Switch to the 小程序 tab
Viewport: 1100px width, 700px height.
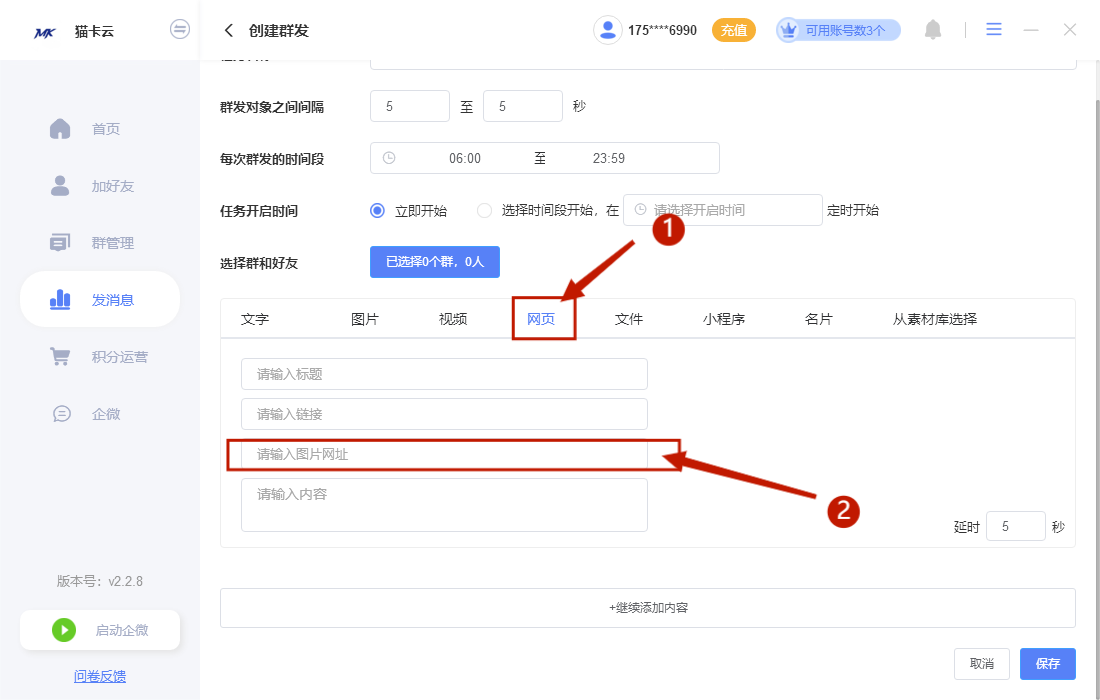click(x=723, y=319)
